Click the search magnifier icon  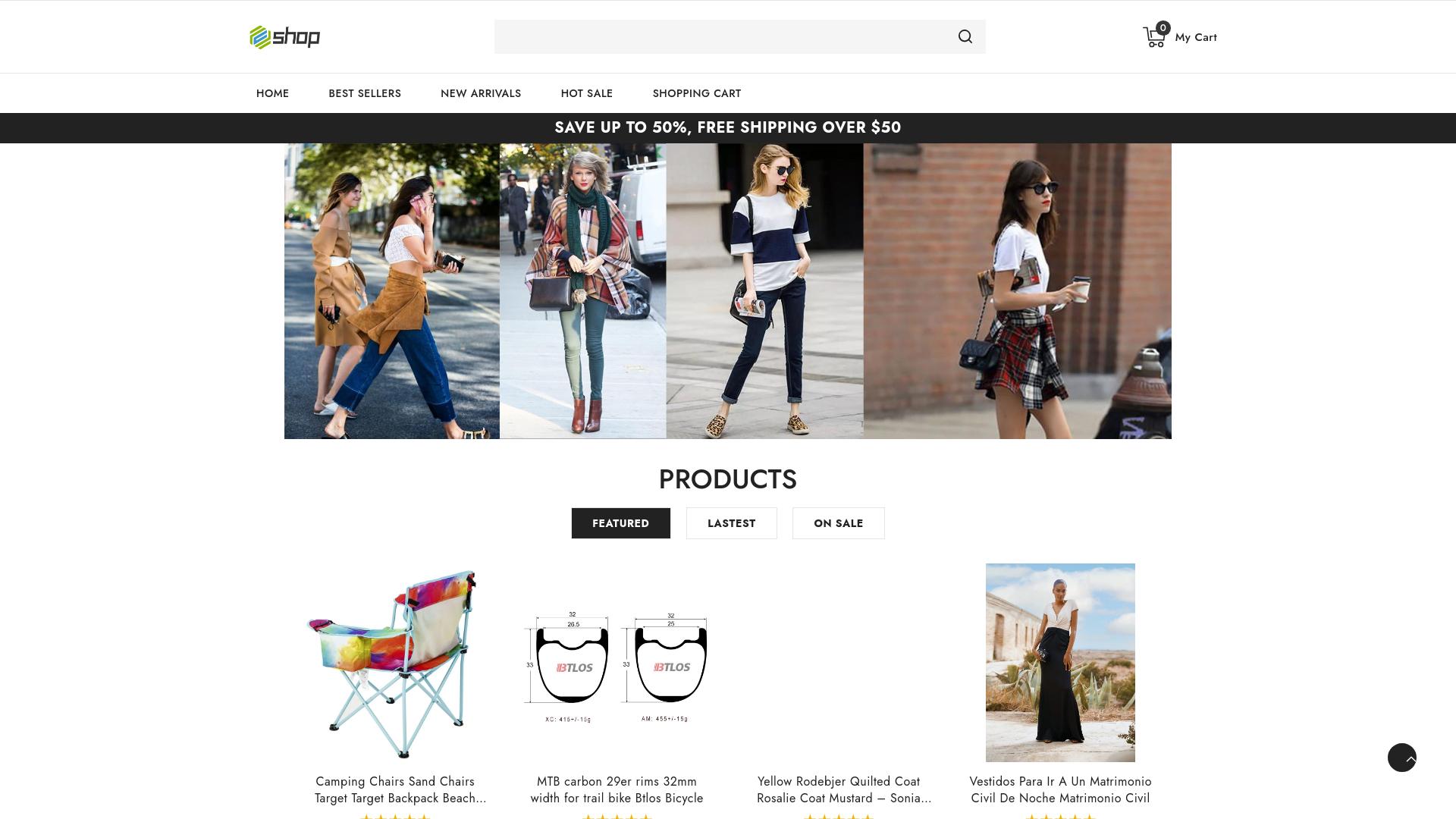[x=965, y=37]
